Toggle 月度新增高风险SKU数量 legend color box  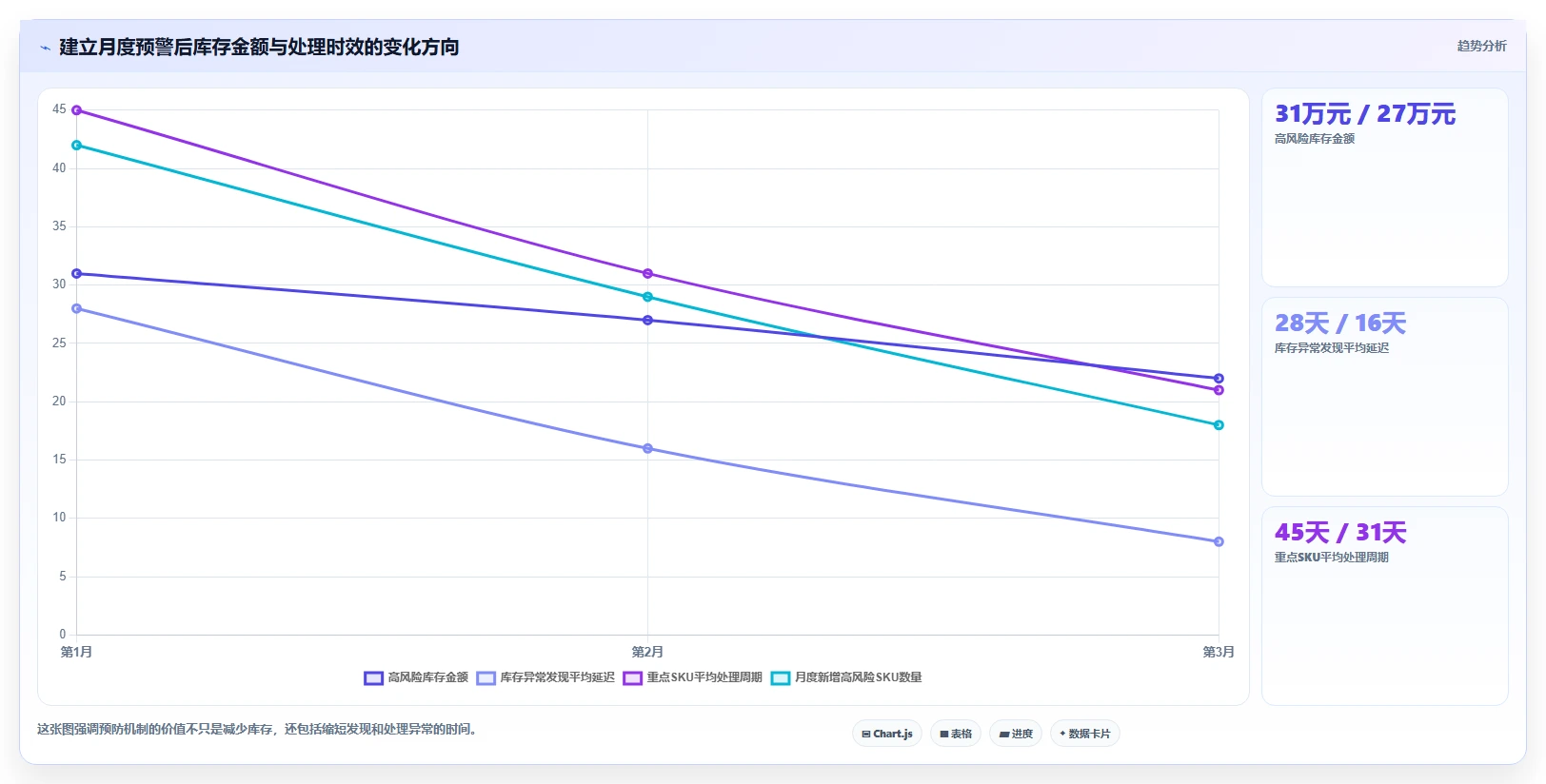click(781, 678)
